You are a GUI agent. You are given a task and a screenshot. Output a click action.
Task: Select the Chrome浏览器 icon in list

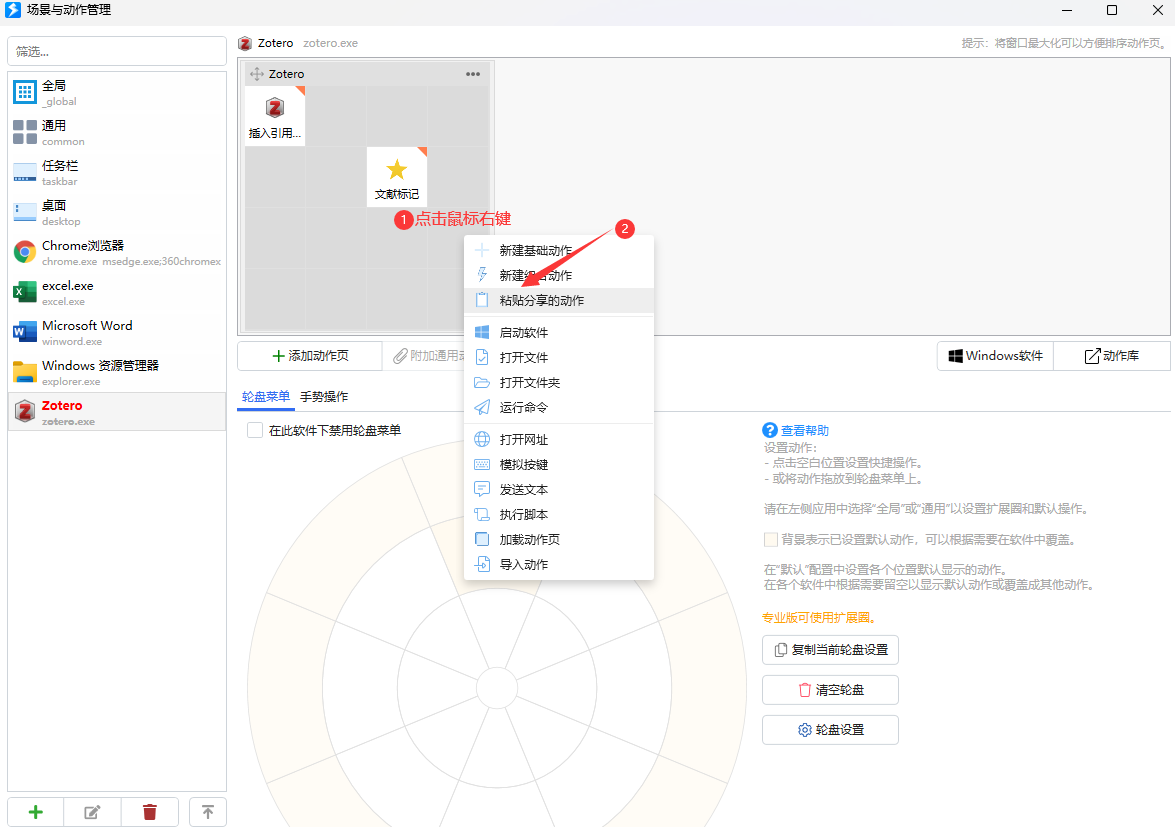[x=25, y=253]
